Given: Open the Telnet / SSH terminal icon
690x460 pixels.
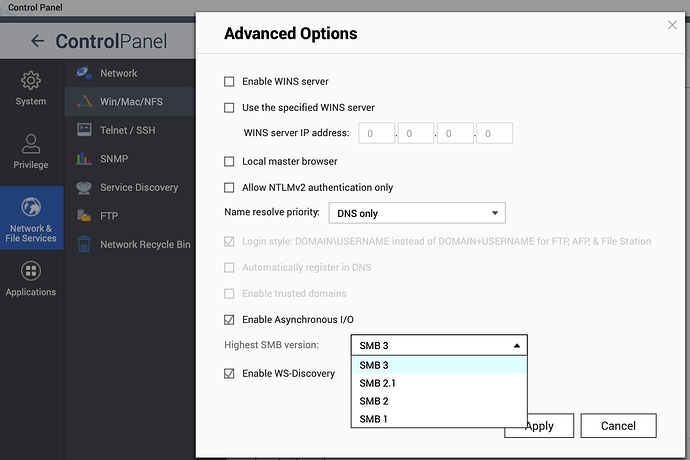Looking at the screenshot, I should (x=84, y=130).
